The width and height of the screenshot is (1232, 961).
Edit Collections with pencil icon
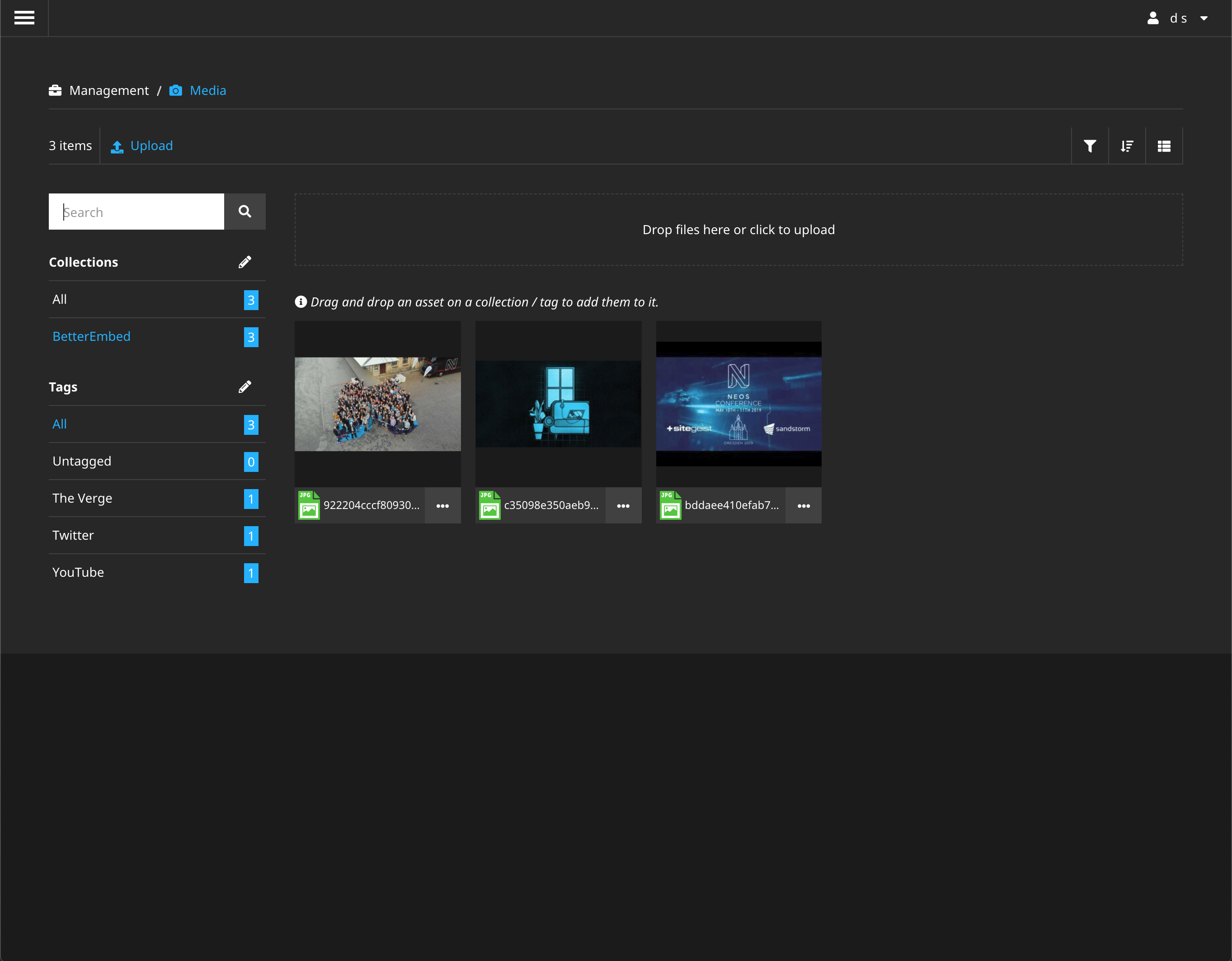(245, 262)
